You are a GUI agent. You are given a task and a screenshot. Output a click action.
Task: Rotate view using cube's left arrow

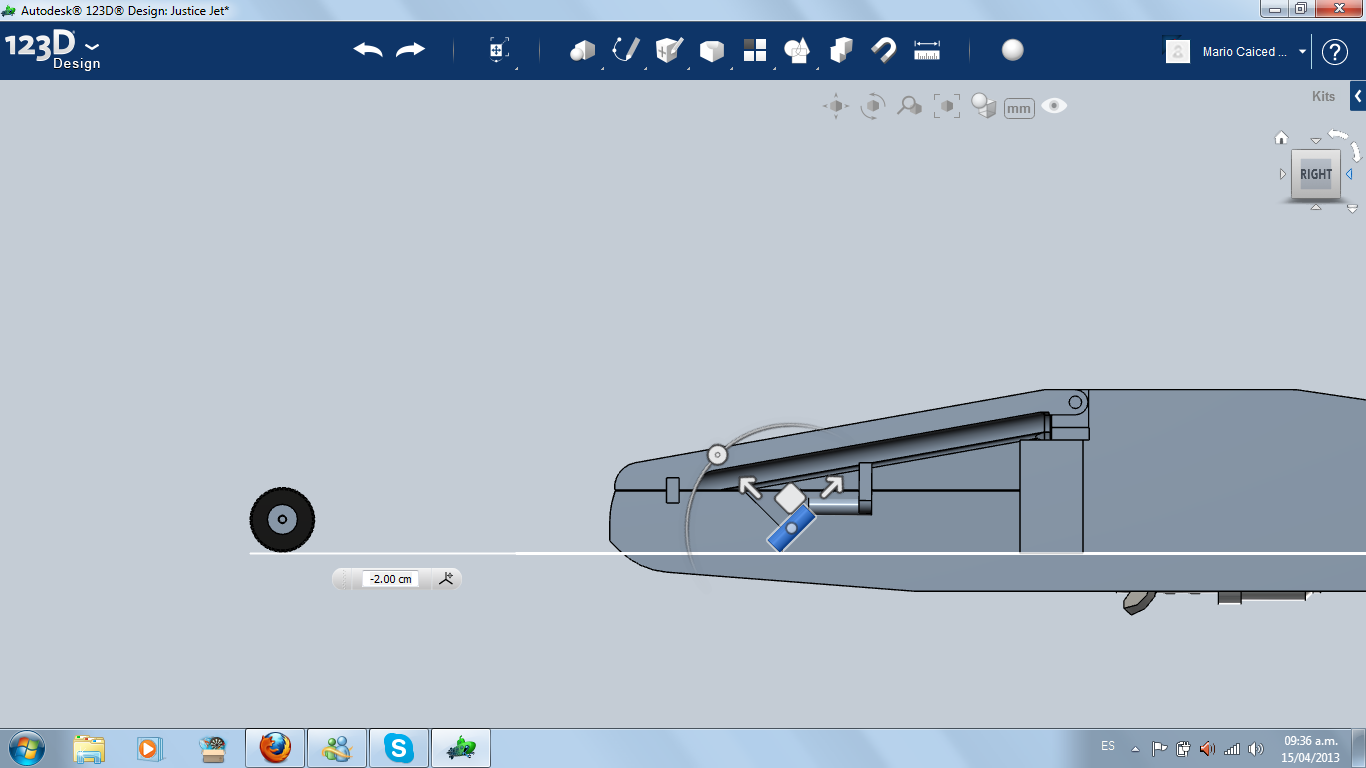[x=1283, y=174]
